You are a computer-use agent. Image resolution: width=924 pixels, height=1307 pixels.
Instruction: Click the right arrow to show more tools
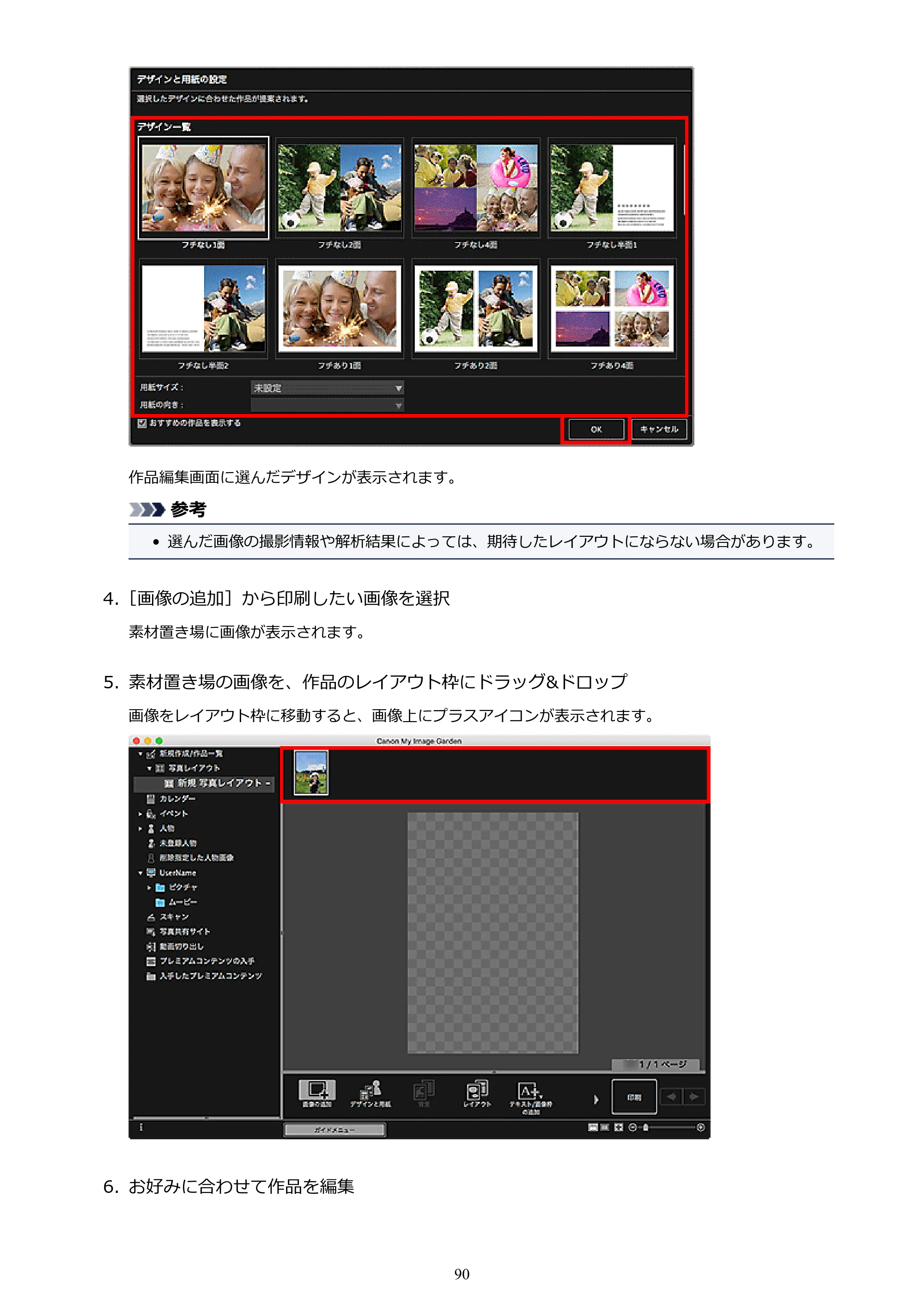coord(596,1099)
